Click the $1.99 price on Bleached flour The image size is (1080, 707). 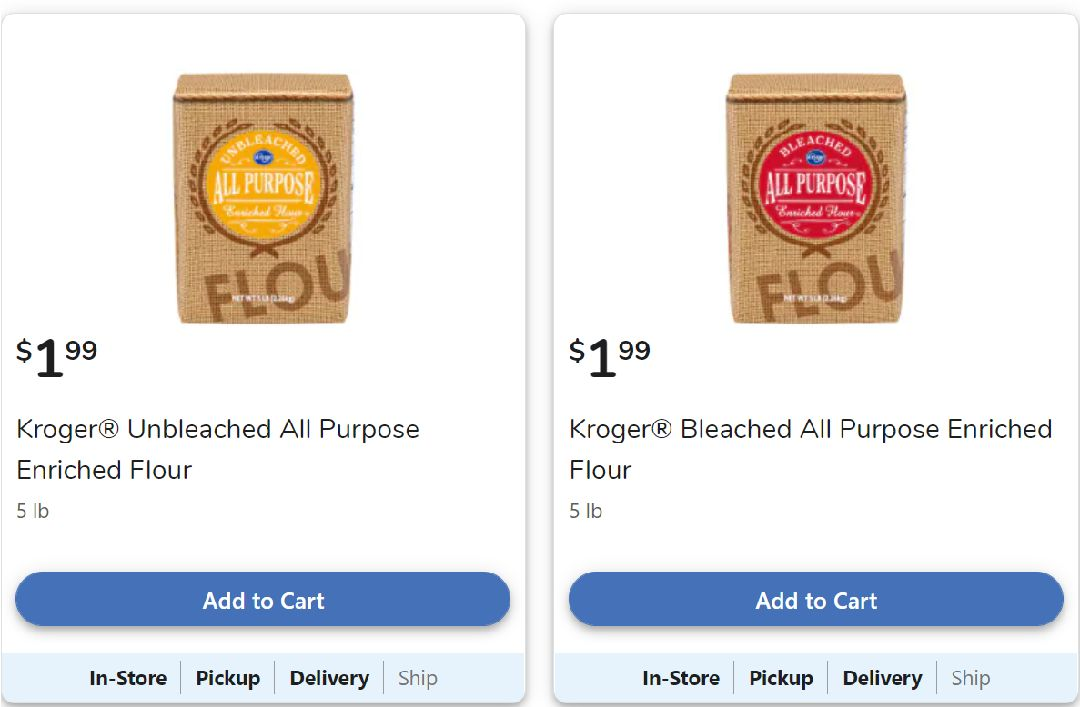pyautogui.click(x=610, y=357)
